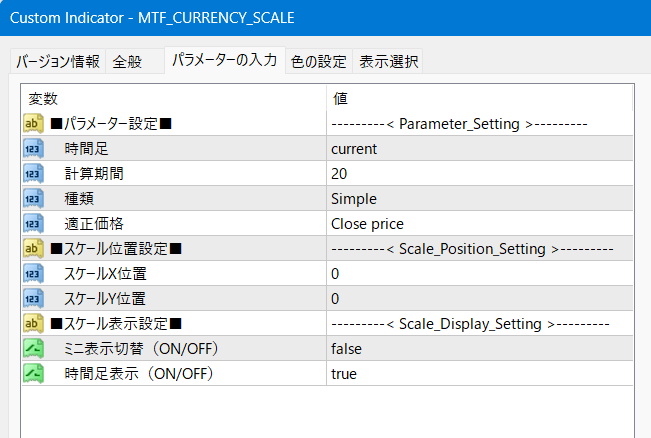Edit the スケールY位置 value 0
The image size is (651, 438).
(480, 299)
